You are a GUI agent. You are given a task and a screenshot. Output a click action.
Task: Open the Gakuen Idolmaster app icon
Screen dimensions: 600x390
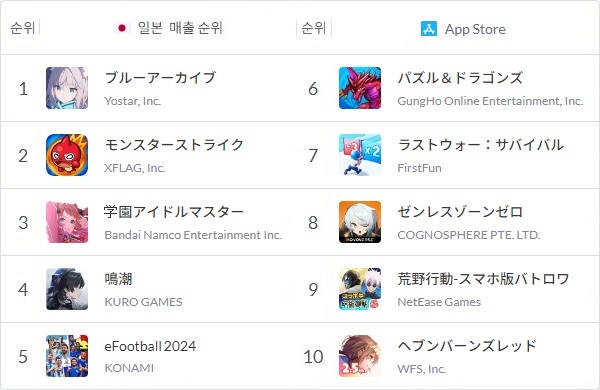coord(67,222)
